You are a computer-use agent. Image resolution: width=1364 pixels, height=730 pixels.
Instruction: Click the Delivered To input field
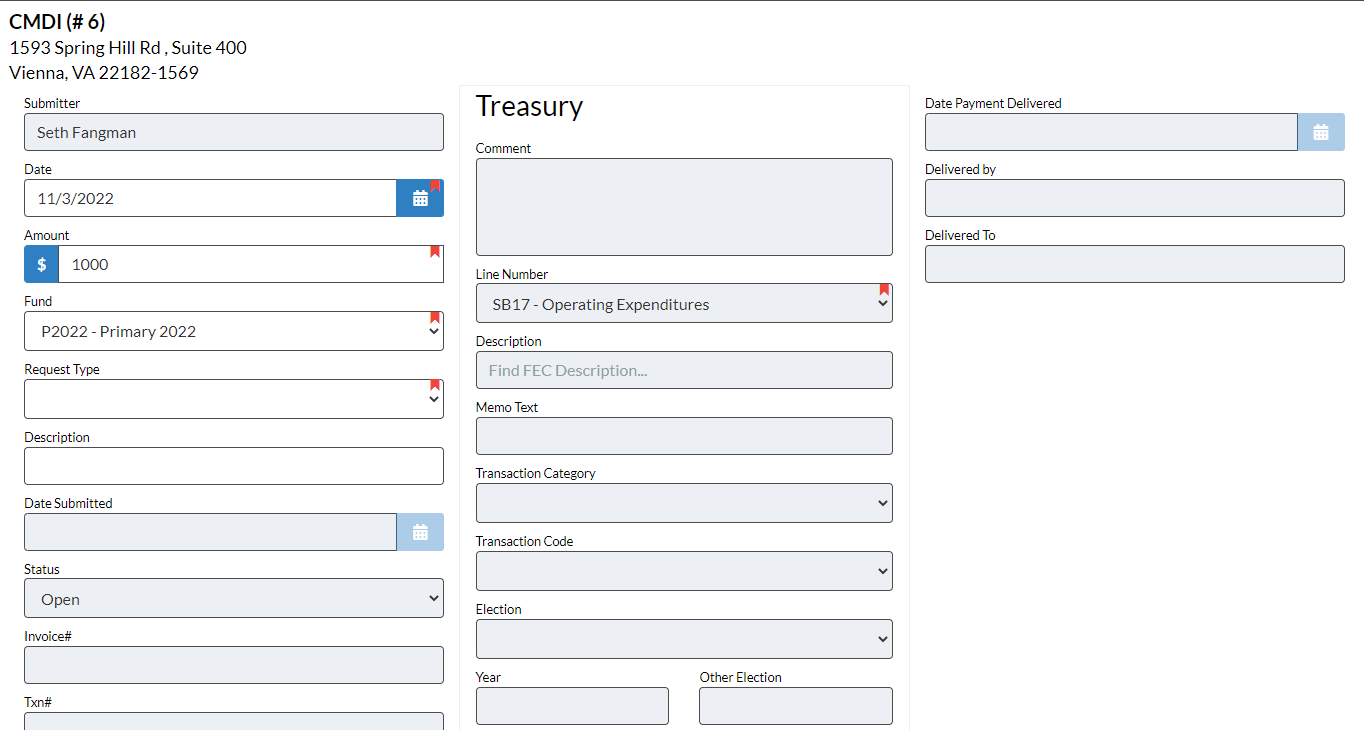click(1135, 264)
